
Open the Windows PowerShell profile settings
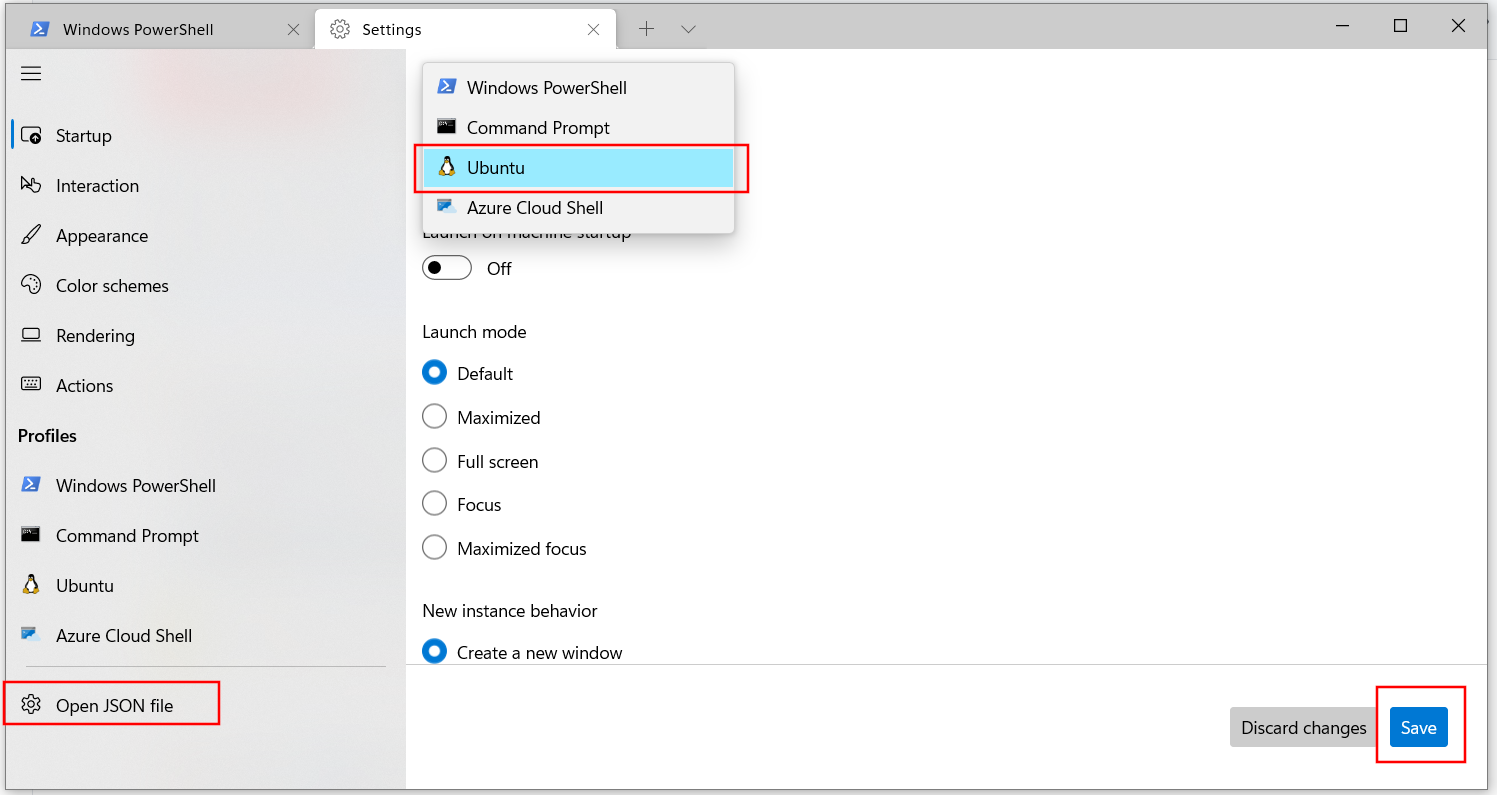(x=205, y=485)
